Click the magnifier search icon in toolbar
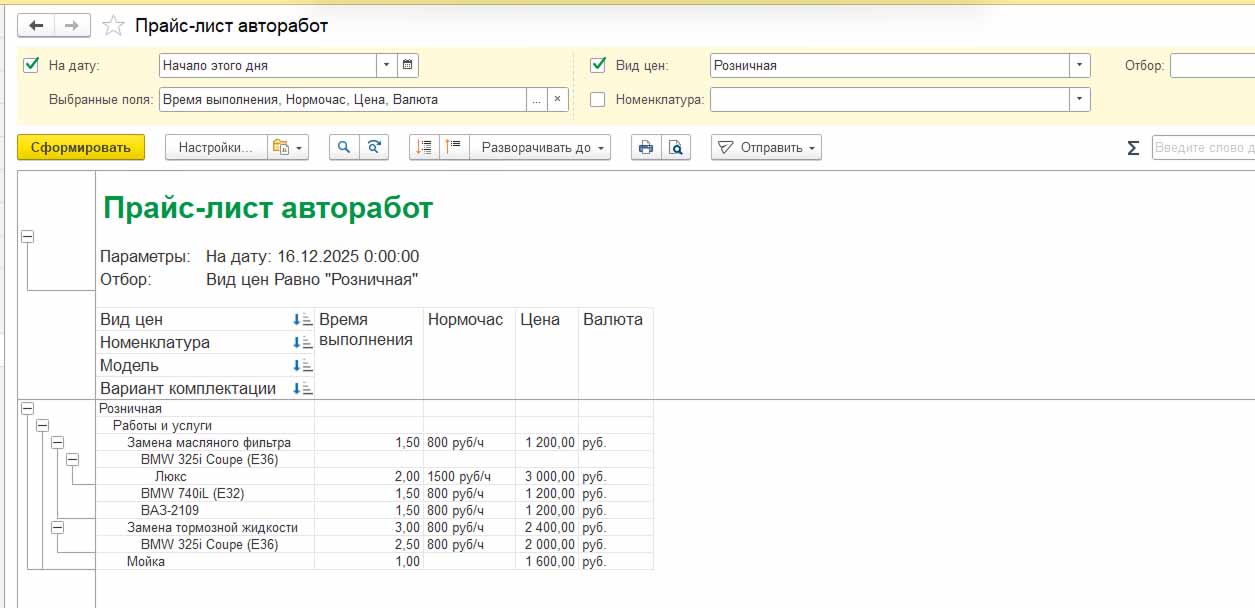The width and height of the screenshot is (1255, 608). coord(344,147)
